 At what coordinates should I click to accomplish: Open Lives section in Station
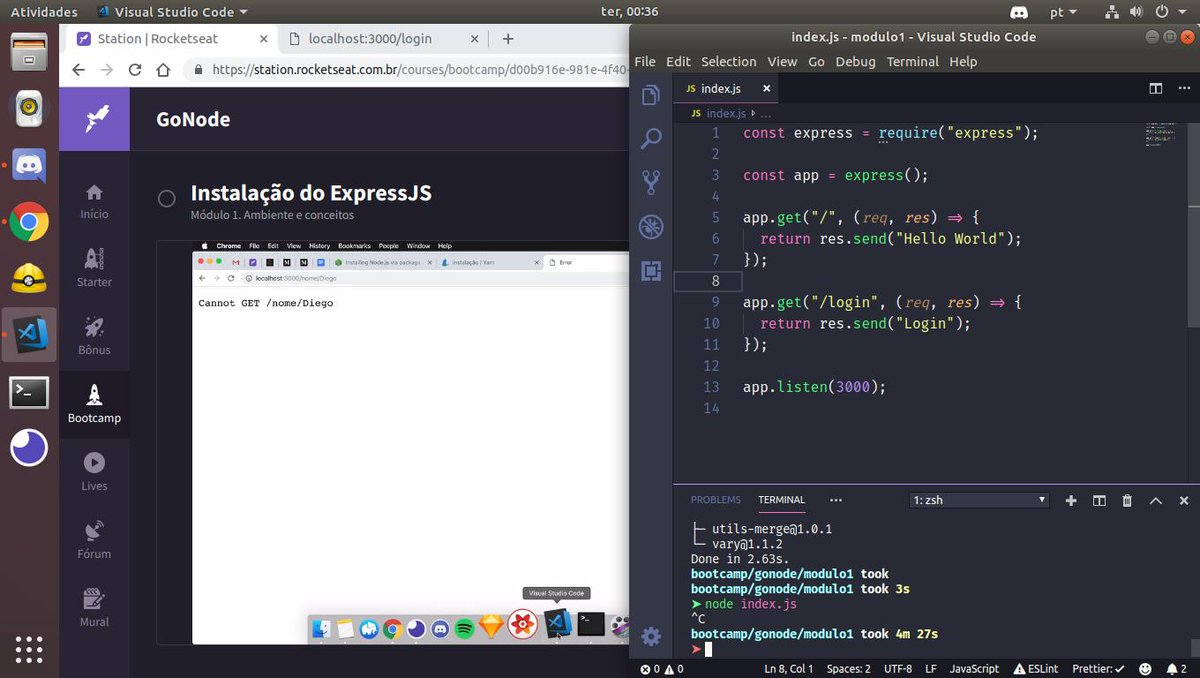point(94,473)
